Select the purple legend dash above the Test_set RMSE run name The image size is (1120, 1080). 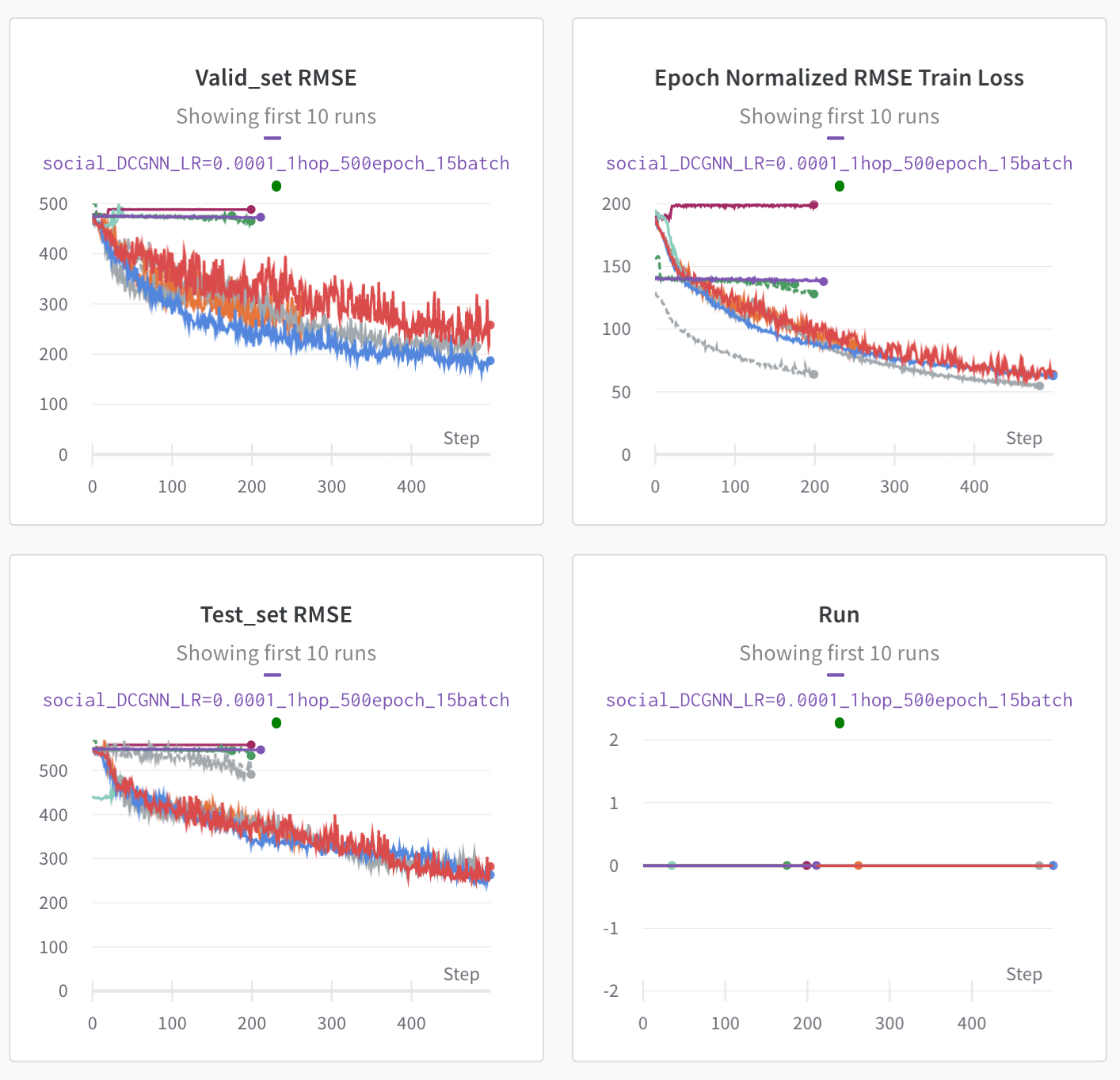(x=273, y=674)
